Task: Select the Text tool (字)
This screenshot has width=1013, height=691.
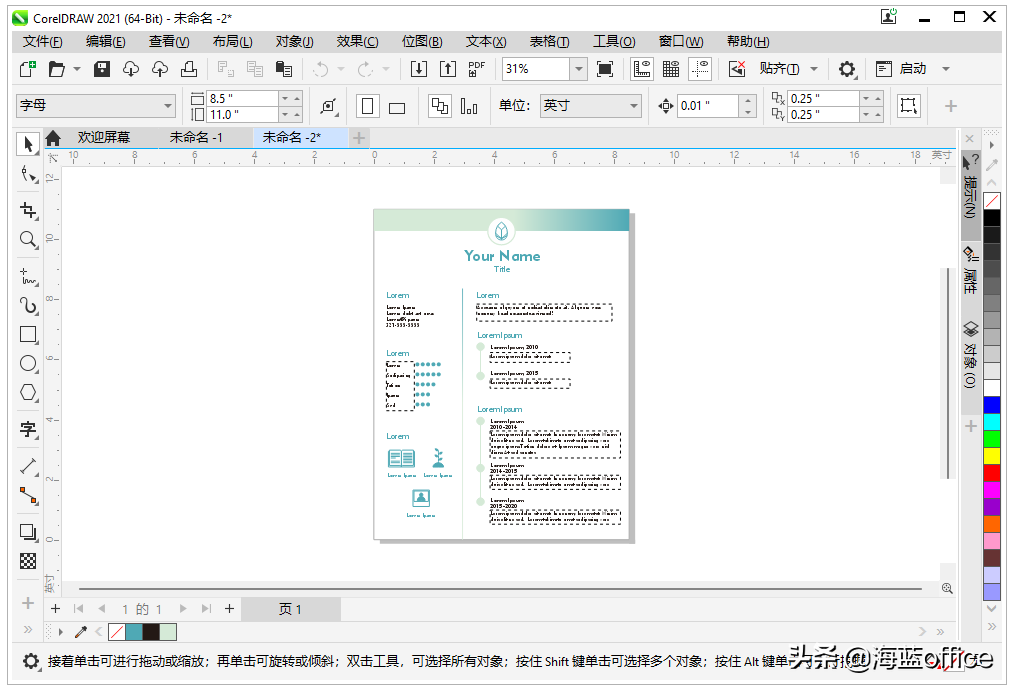Action: [28, 429]
